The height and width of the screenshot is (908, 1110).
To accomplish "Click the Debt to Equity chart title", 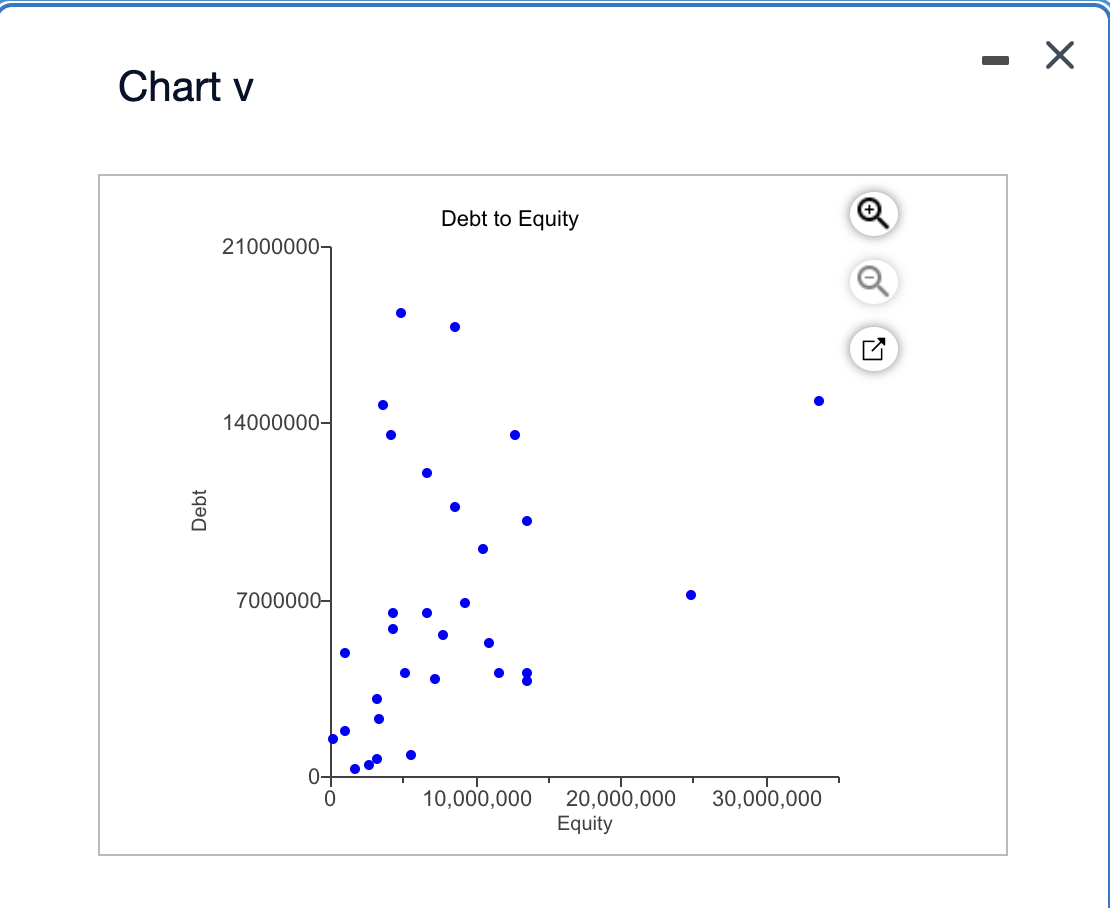I will [x=509, y=218].
